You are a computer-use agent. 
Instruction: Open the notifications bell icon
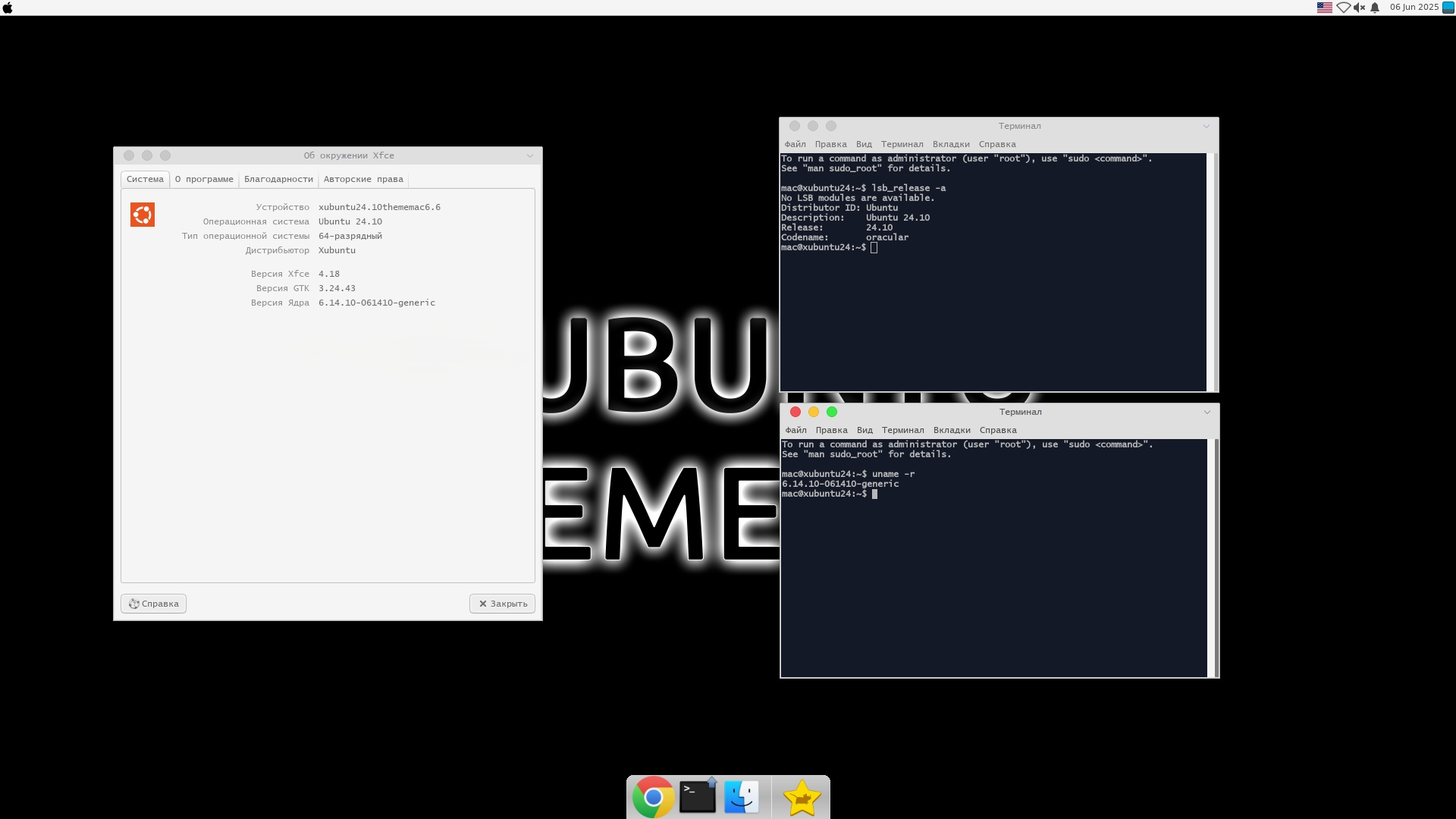(x=1375, y=8)
